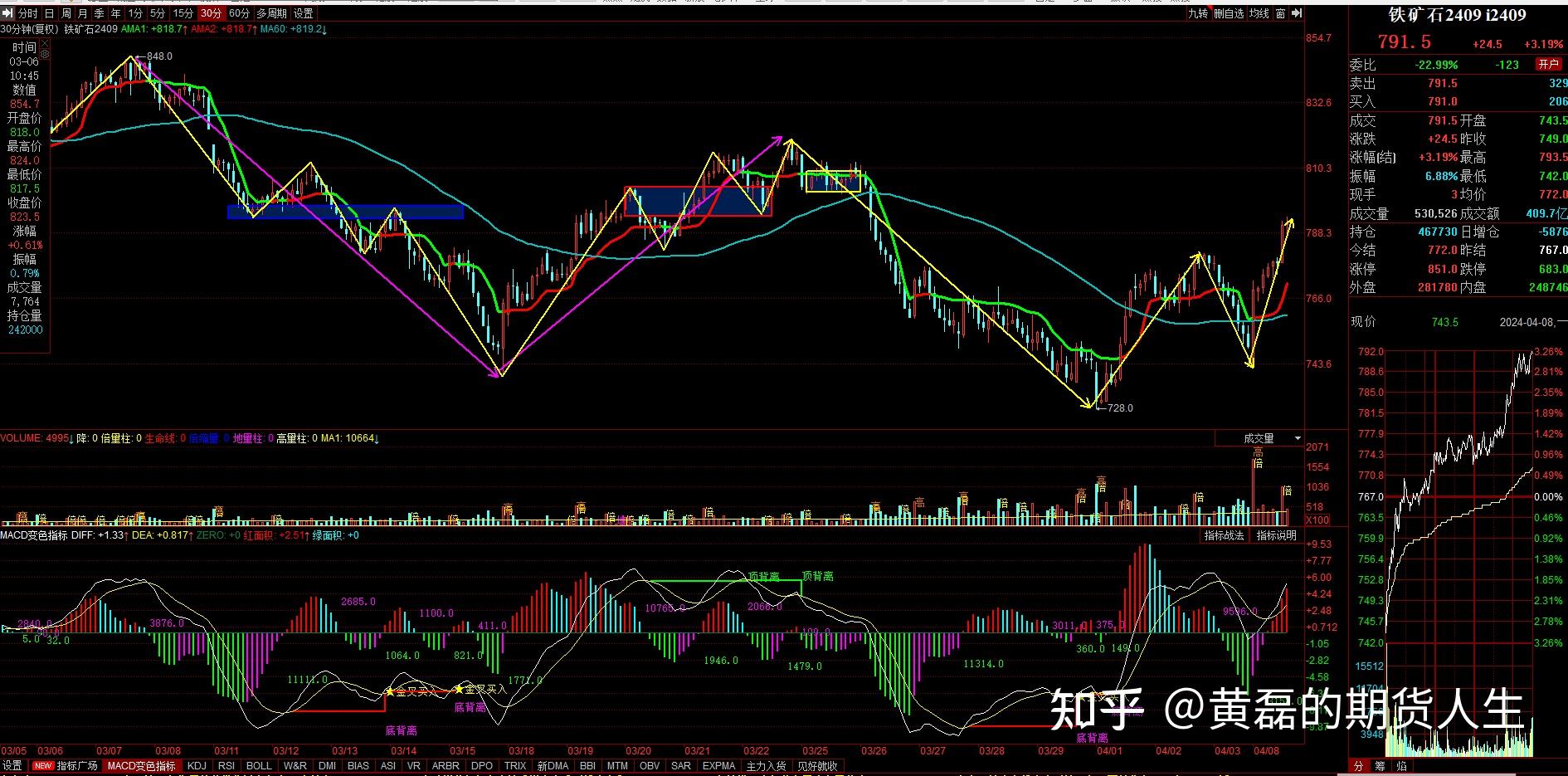The width and height of the screenshot is (1568, 776).
Task: Toggle 删自选 watchlist removal
Action: [1229, 13]
